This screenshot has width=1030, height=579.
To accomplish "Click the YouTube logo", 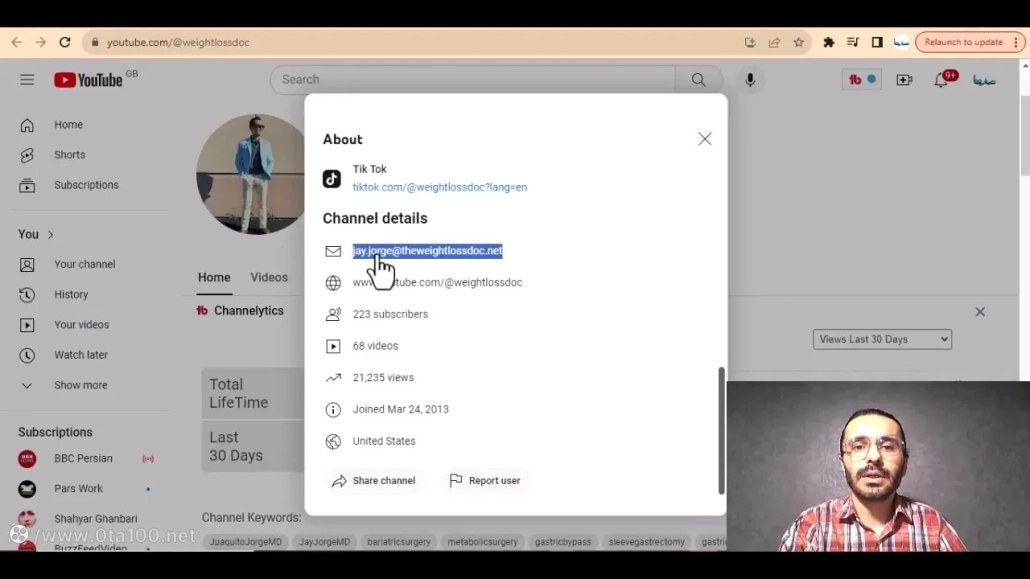I will pos(88,80).
